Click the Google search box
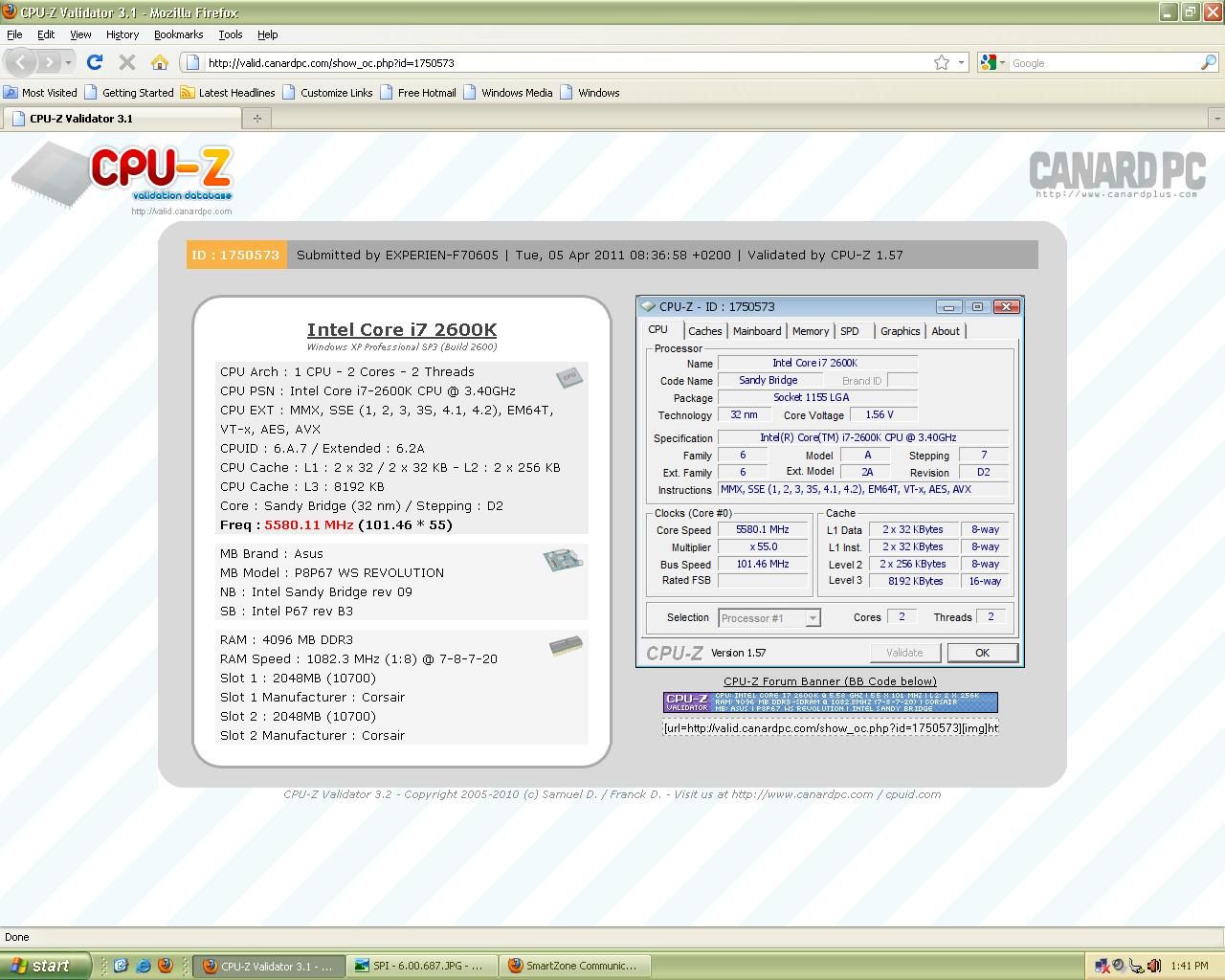 (1103, 63)
